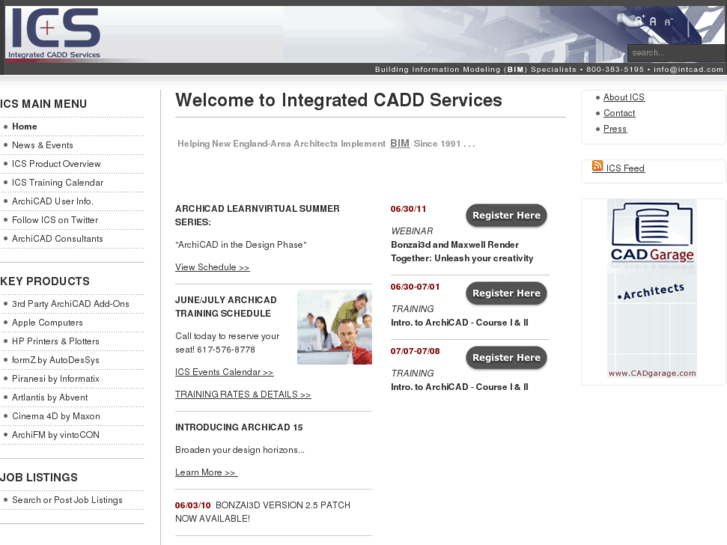Image resolution: width=727 pixels, height=545 pixels.
Task: Click the training classroom photo
Action: click(x=334, y=327)
